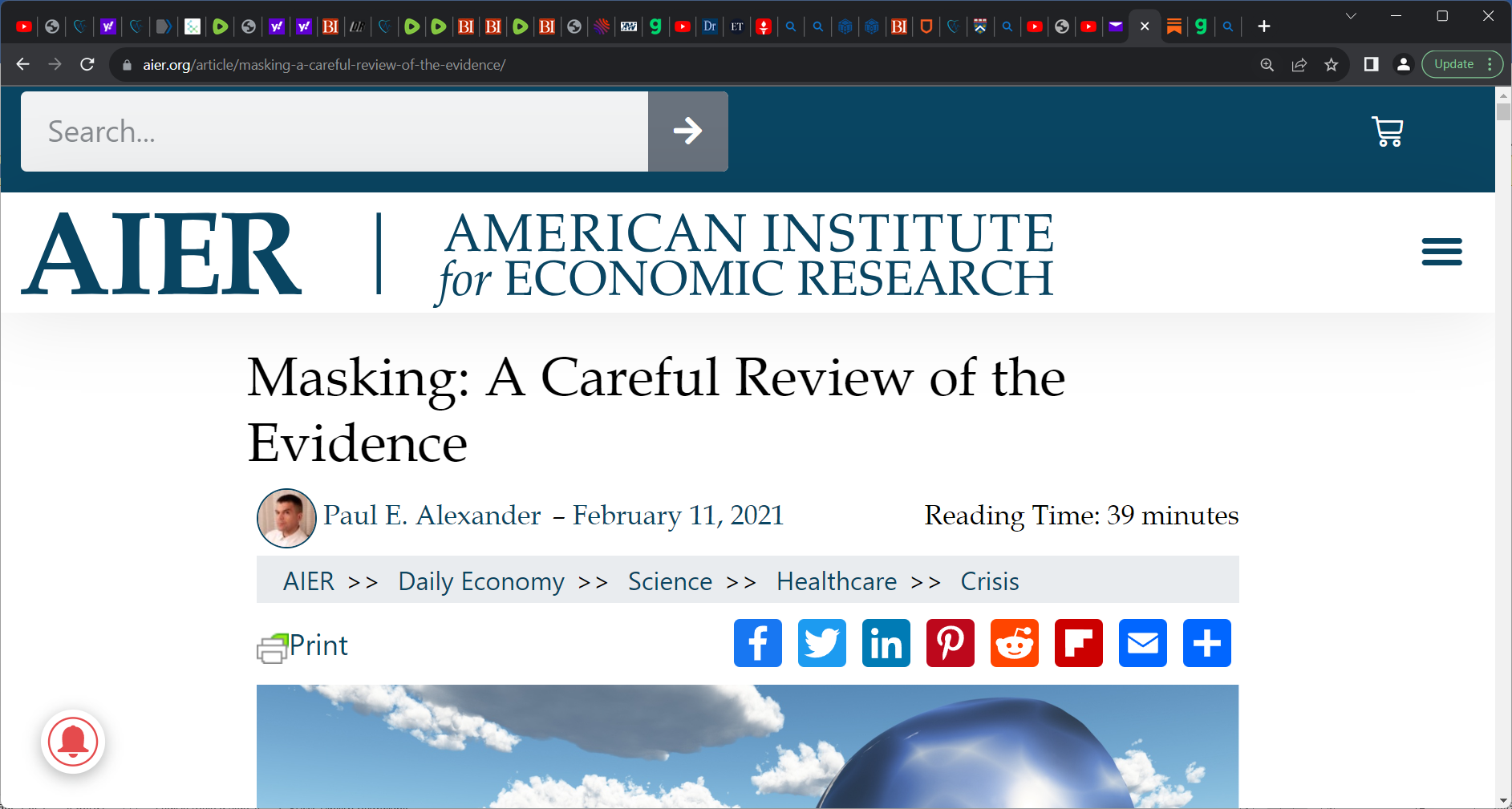Share article by email icon

pyautogui.click(x=1143, y=643)
